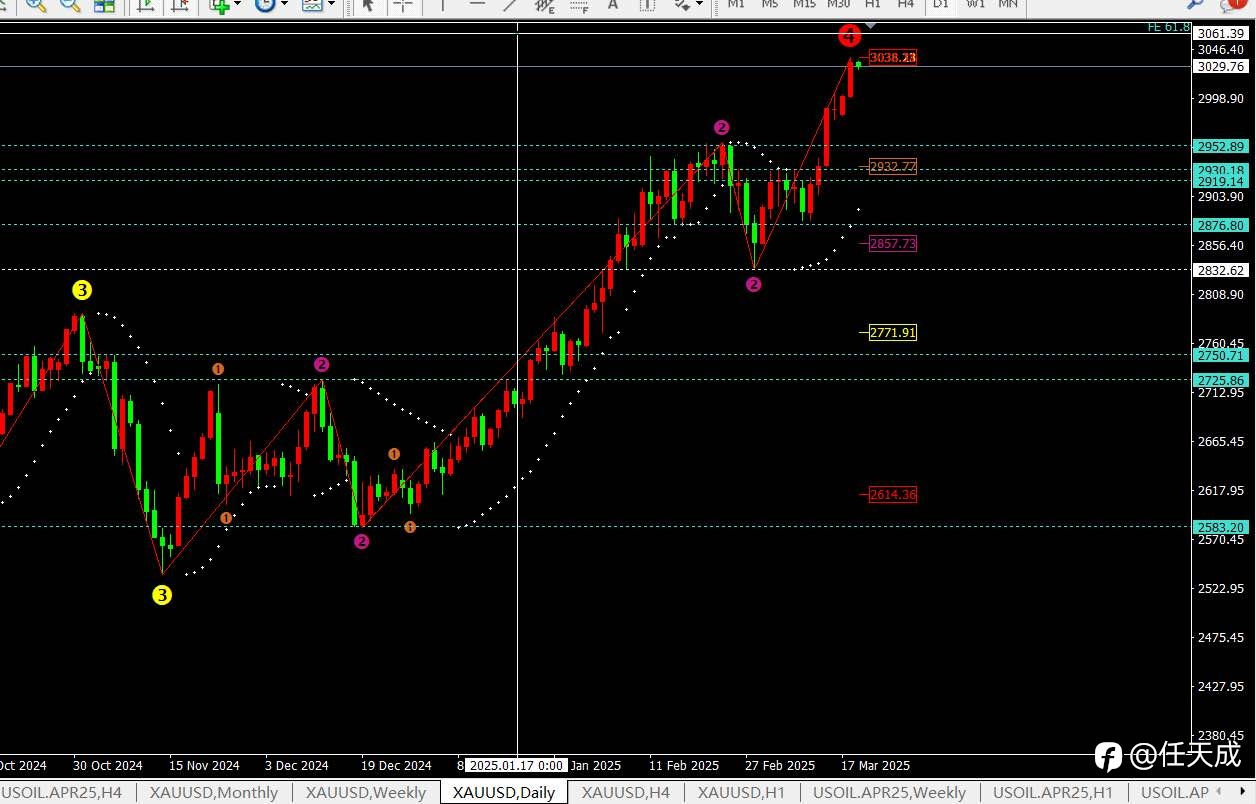Image resolution: width=1256 pixels, height=804 pixels.
Task: Select the Fibonacci Retracement tool
Action: click(579, 5)
